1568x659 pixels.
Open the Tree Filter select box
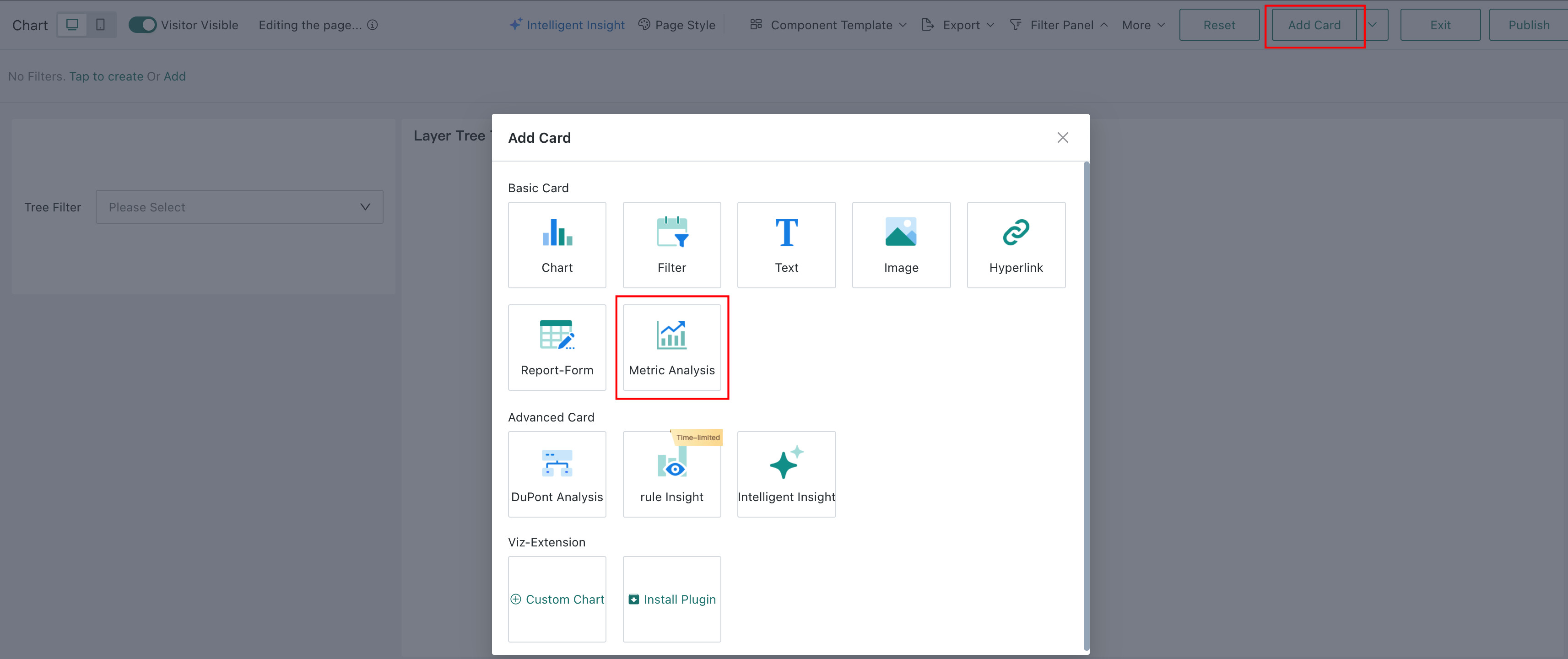click(239, 207)
